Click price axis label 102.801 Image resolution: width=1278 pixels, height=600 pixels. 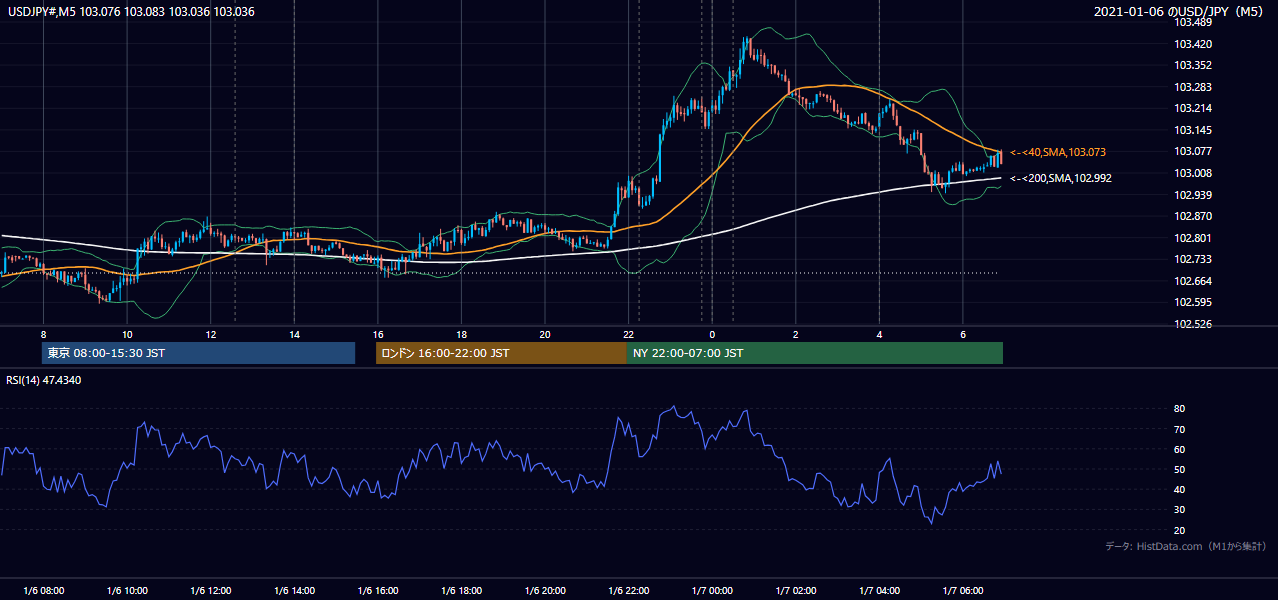[1193, 238]
